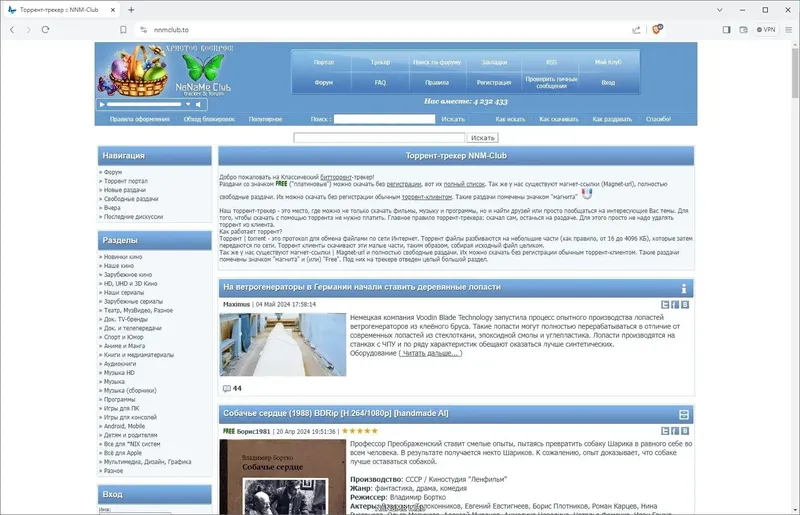
Task: Open the audio player dropdown arrow
Action: 188,104
